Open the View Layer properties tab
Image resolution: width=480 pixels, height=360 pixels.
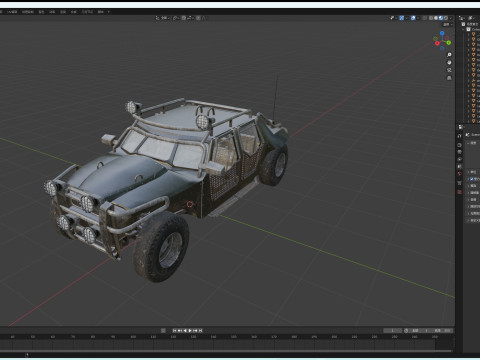click(x=459, y=159)
